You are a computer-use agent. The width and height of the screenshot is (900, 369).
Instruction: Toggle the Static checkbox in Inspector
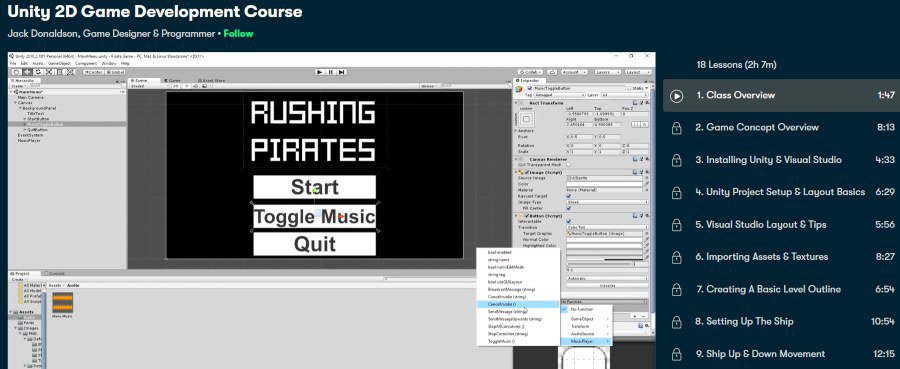tap(629, 88)
